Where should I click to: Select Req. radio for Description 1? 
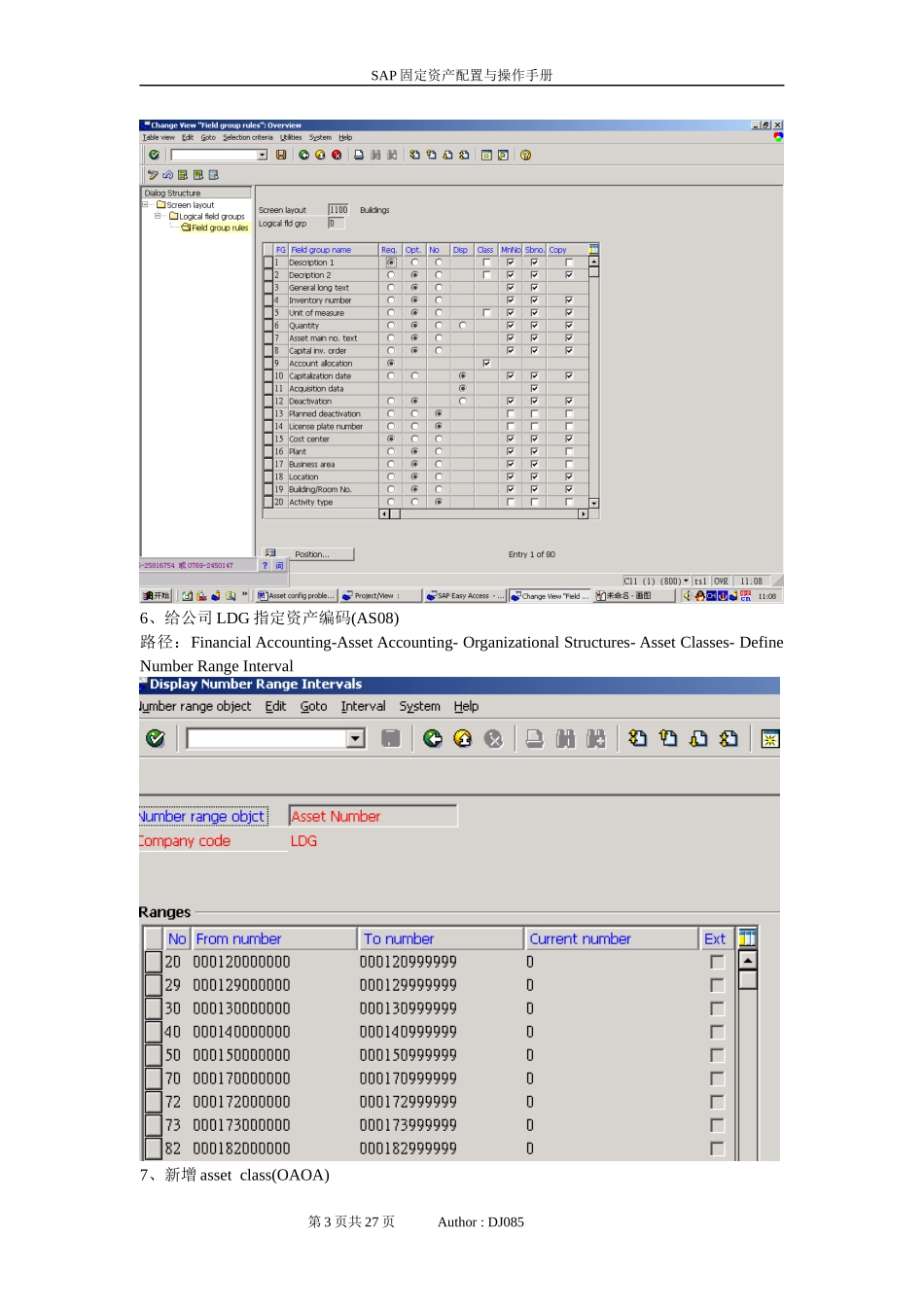[x=391, y=263]
